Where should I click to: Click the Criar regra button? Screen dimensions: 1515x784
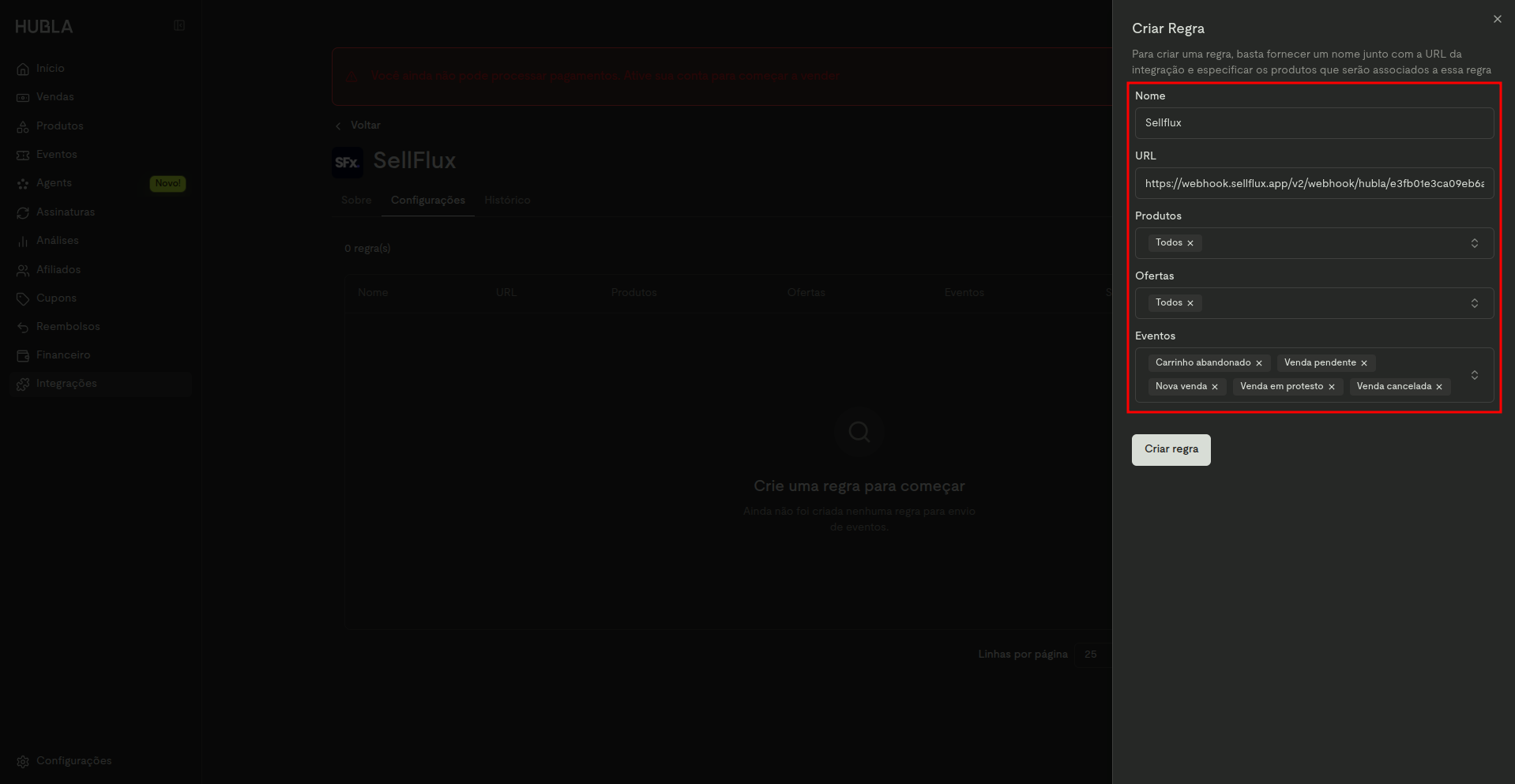1171,450
